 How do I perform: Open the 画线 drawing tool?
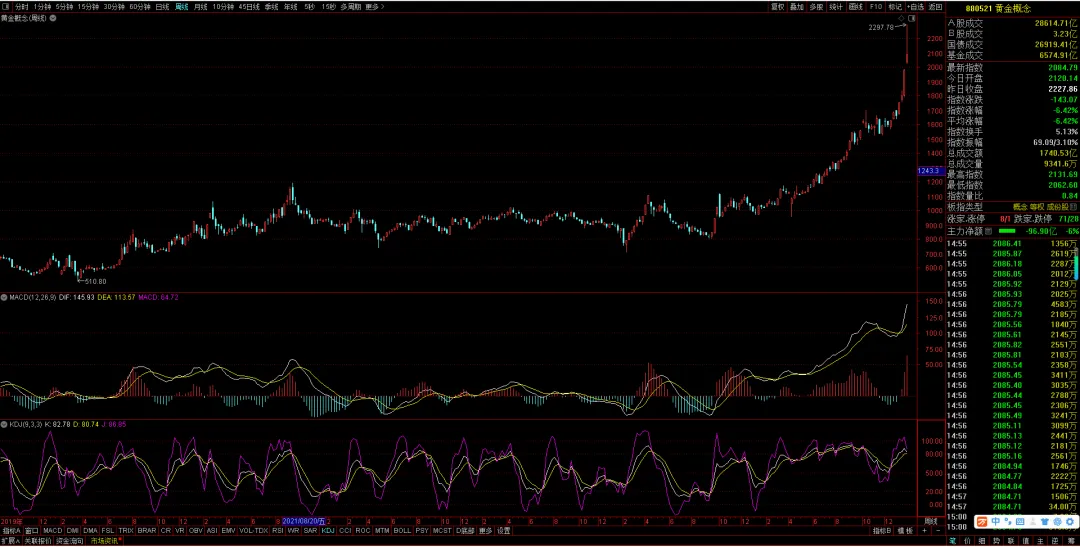click(x=856, y=7)
